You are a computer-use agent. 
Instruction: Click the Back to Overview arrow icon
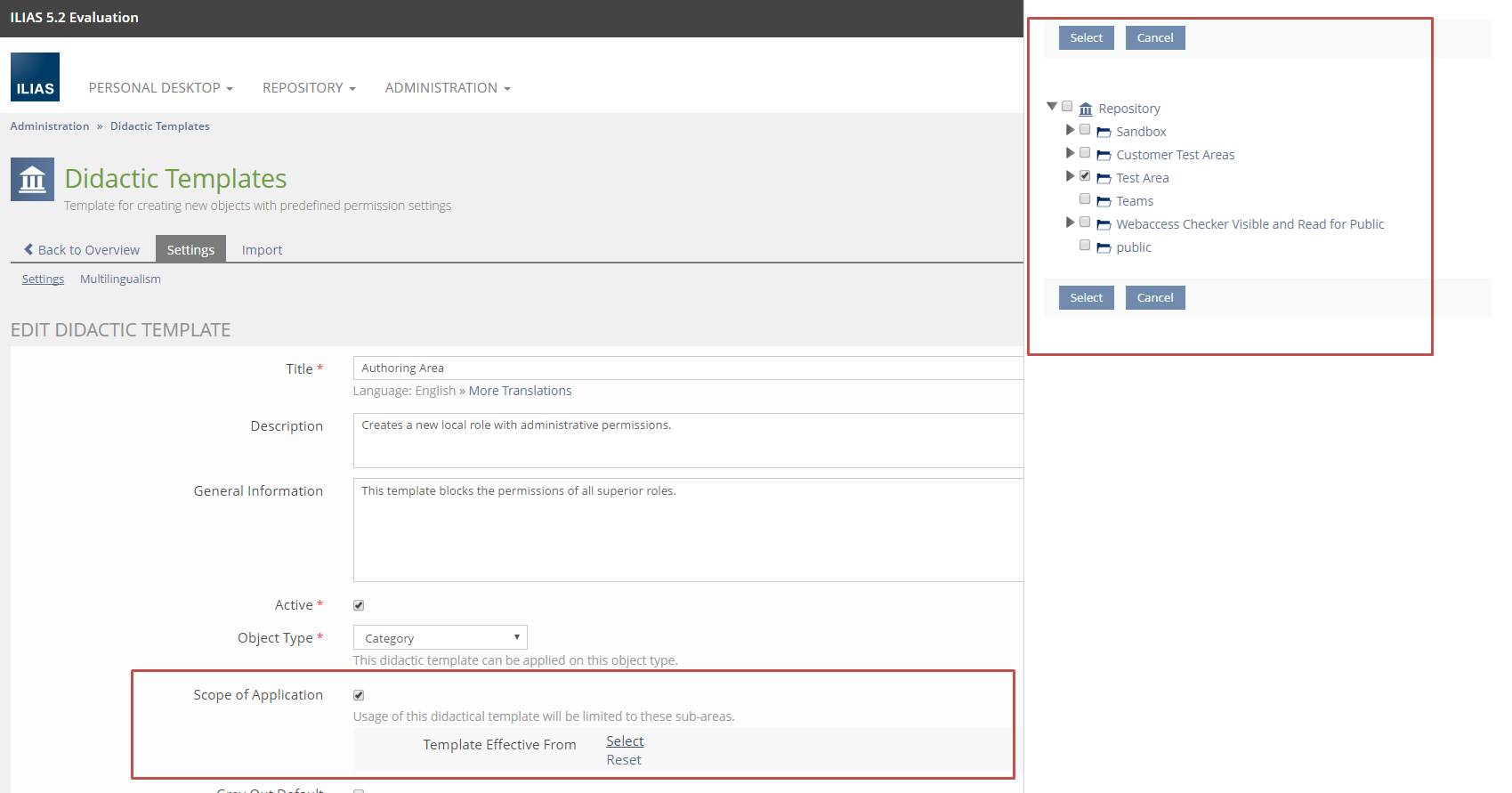(x=28, y=250)
